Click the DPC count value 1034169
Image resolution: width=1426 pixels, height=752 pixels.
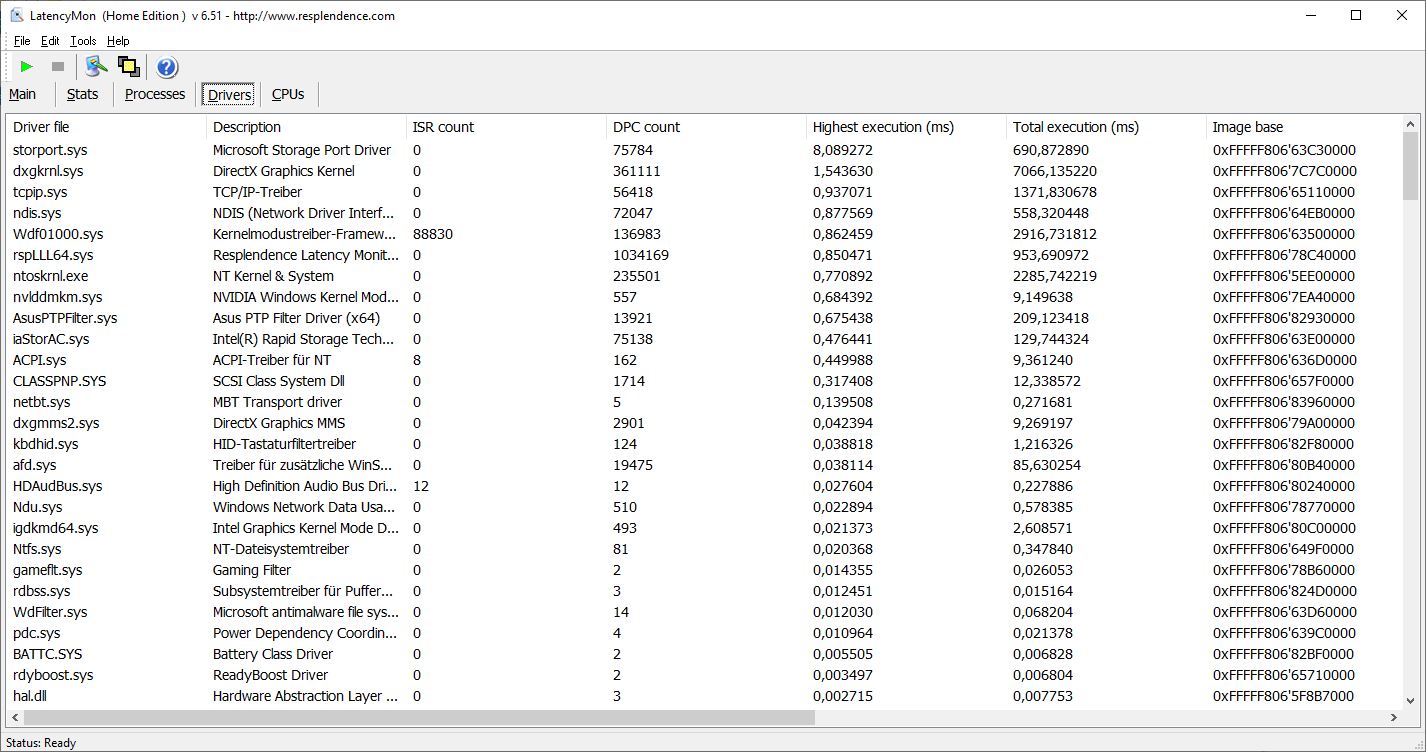point(641,255)
